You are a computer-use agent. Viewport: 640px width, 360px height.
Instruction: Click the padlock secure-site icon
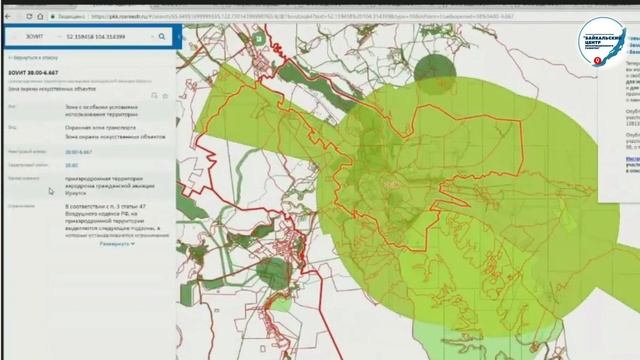(x=53, y=17)
